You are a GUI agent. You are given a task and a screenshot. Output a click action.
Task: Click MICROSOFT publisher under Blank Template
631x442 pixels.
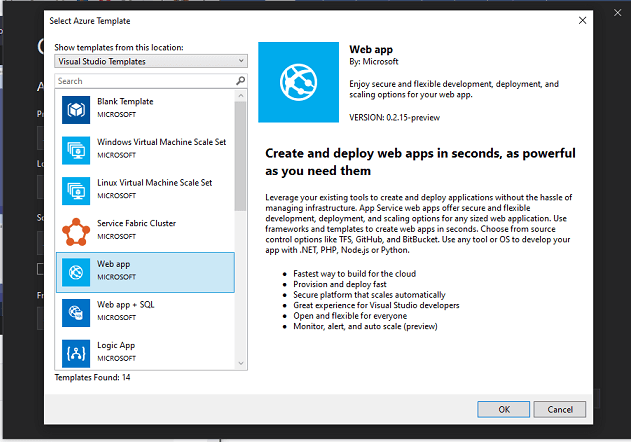point(116,114)
